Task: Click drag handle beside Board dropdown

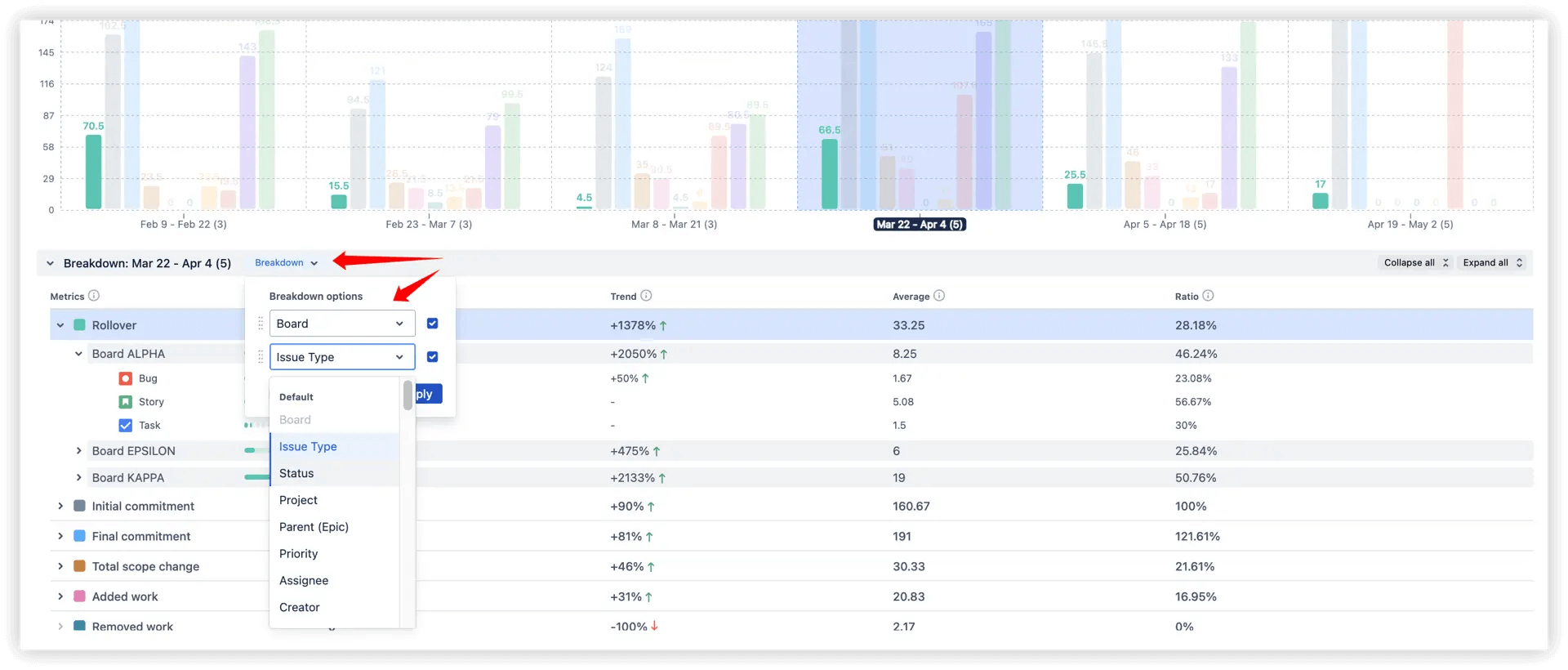Action: (261, 324)
